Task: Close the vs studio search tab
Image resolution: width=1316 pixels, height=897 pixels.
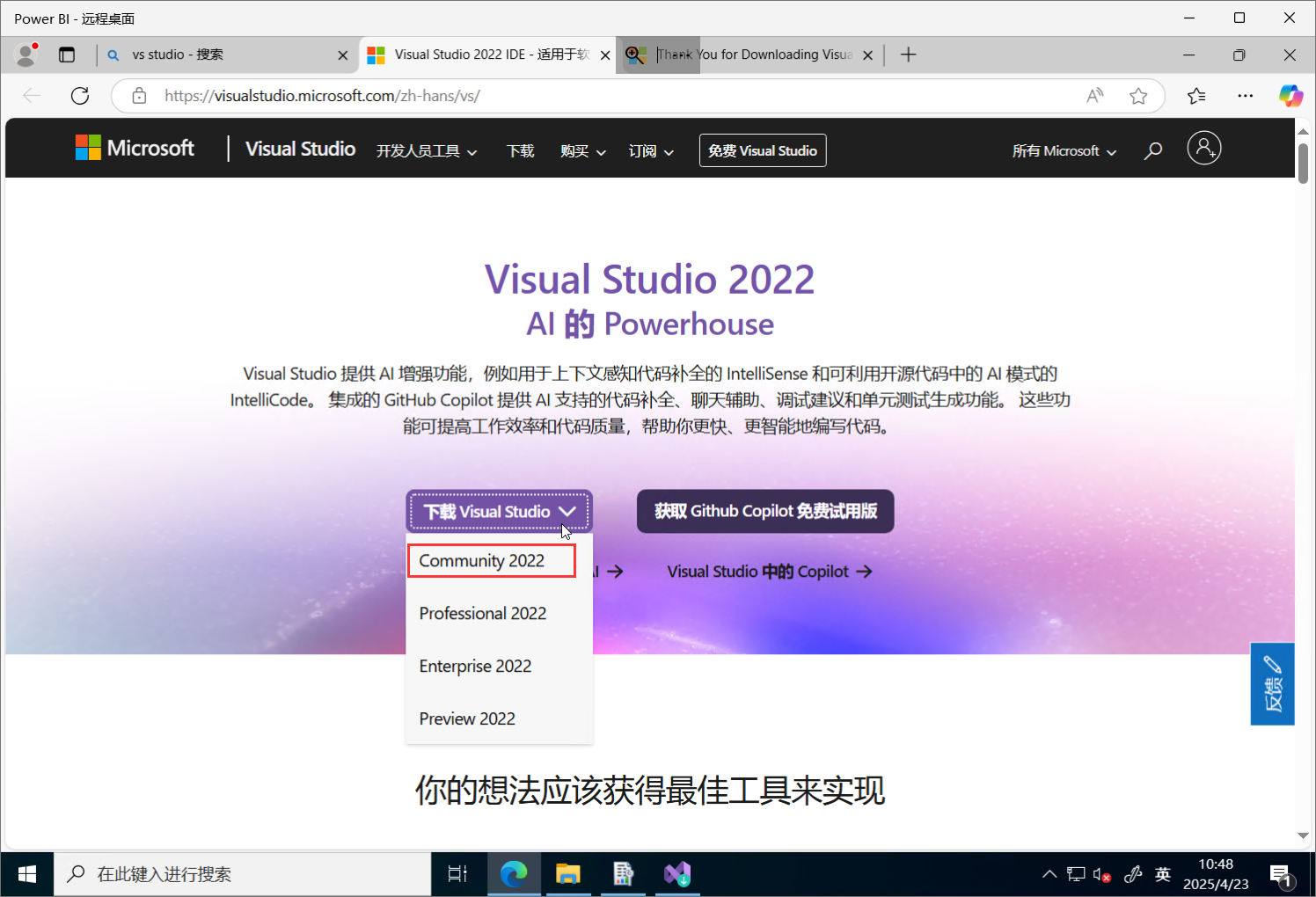Action: coord(343,55)
